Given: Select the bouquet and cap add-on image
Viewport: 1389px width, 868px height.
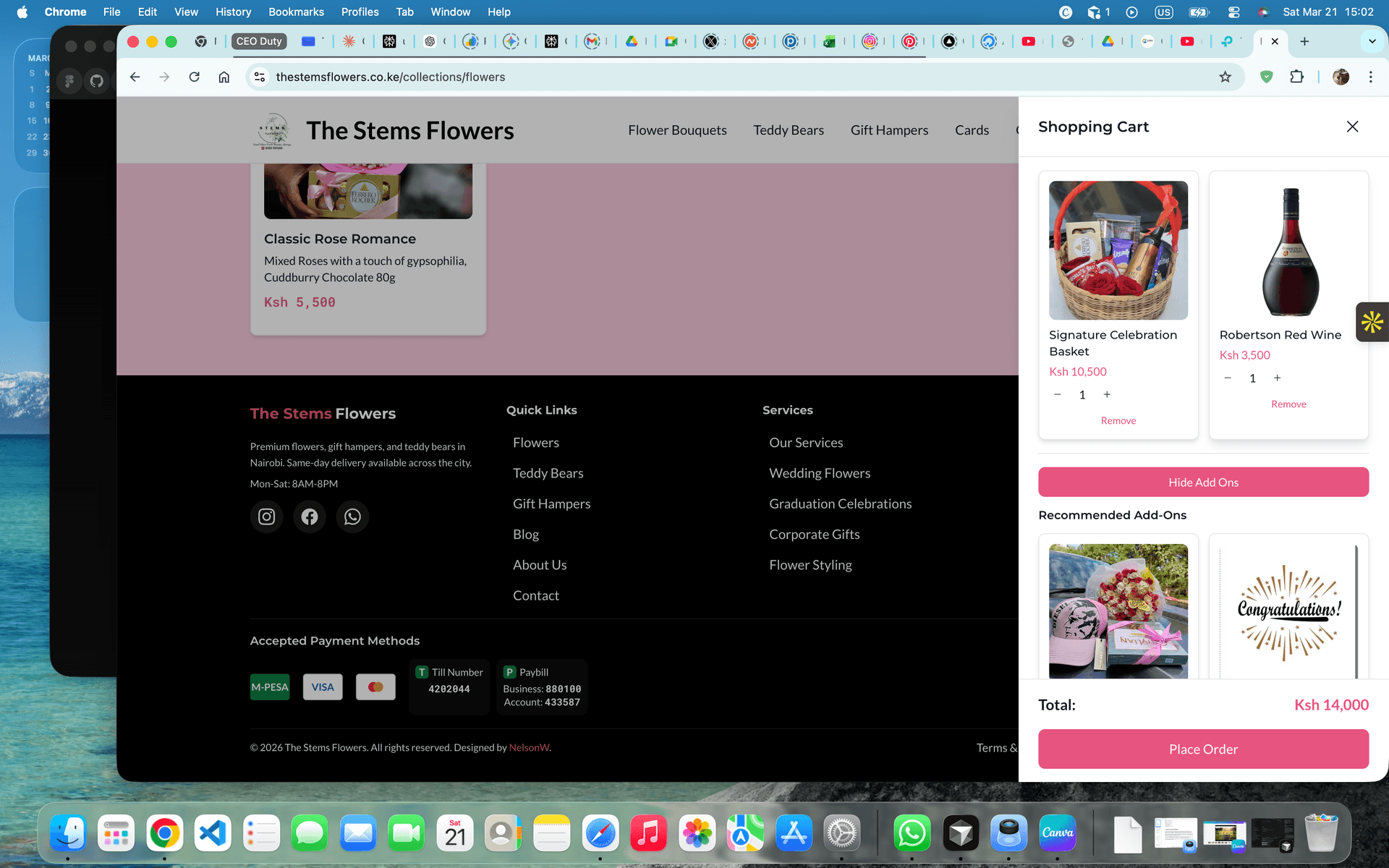Looking at the screenshot, I should point(1118,611).
